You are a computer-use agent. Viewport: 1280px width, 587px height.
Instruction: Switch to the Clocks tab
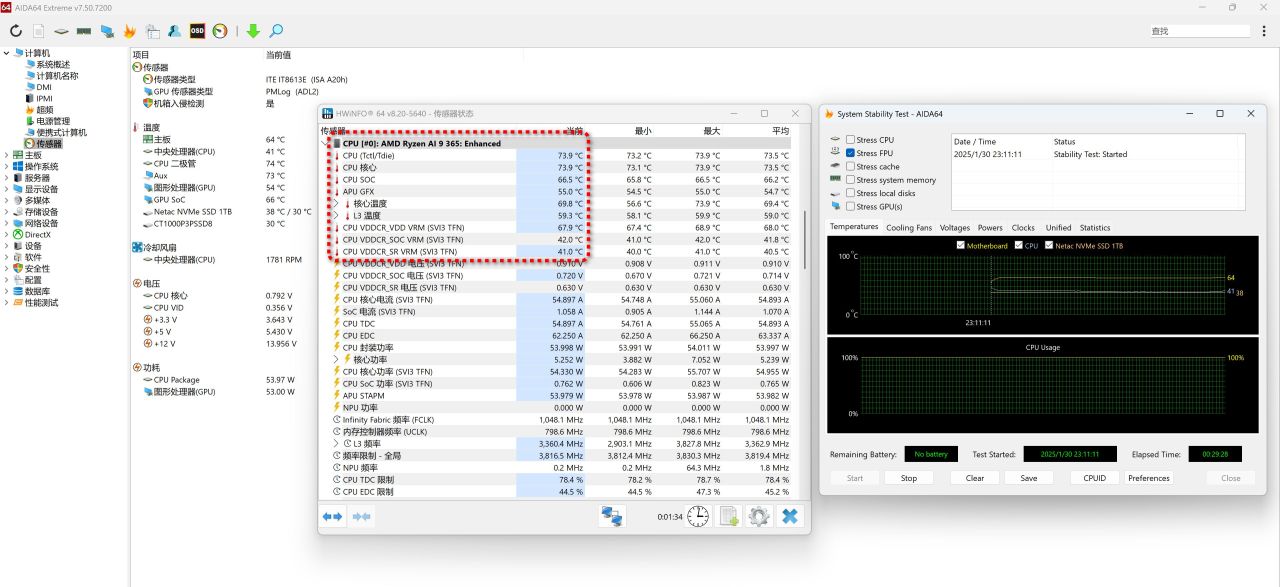pyautogui.click(x=1023, y=228)
